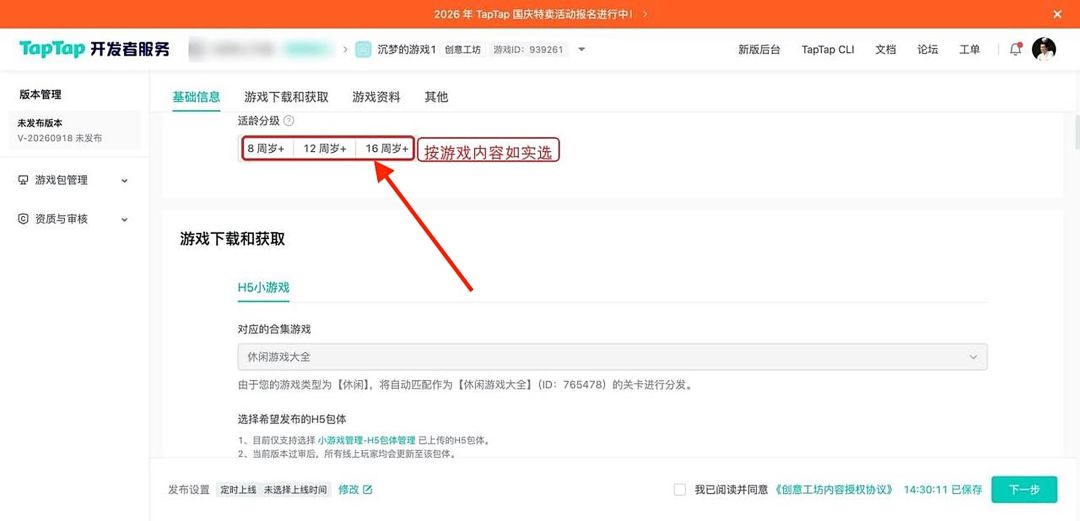Viewport: 1080px width, 521px height.
Task: Click the TapTap 开发者服务 logo
Action: (x=94, y=49)
